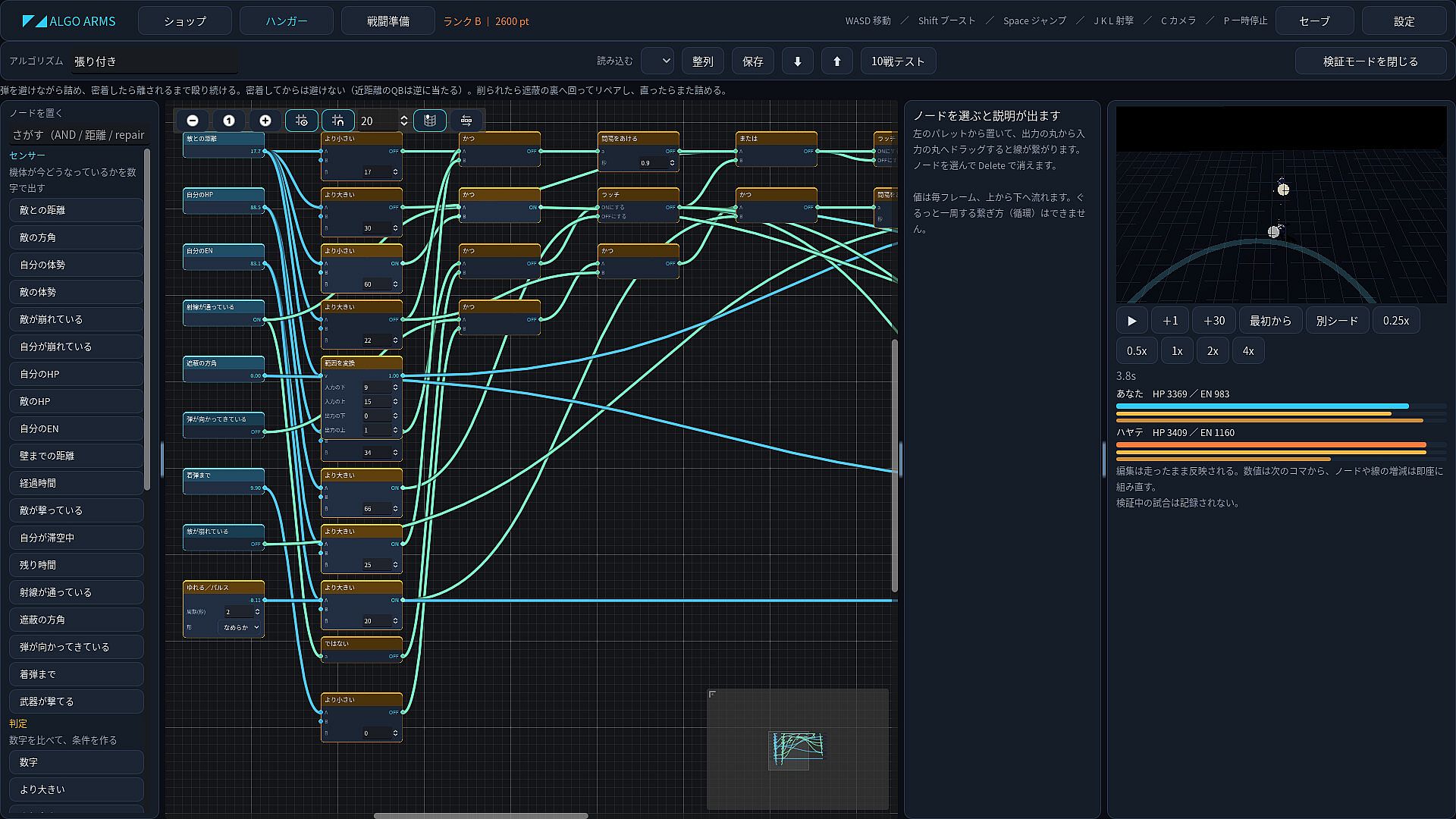
Task: Adjust the grid size stepper arrows
Action: [x=403, y=121]
